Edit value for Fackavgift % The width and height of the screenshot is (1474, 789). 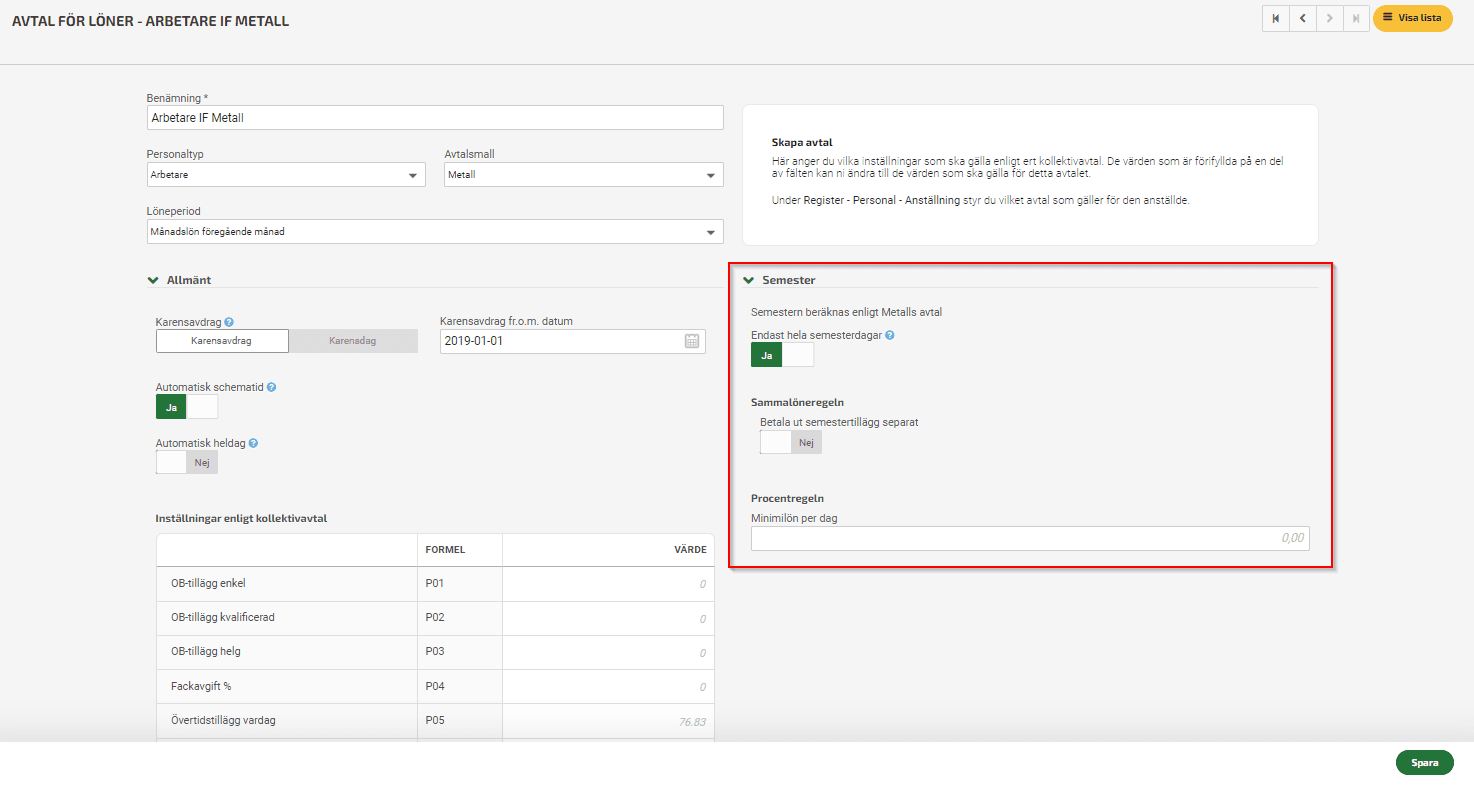tap(608, 686)
